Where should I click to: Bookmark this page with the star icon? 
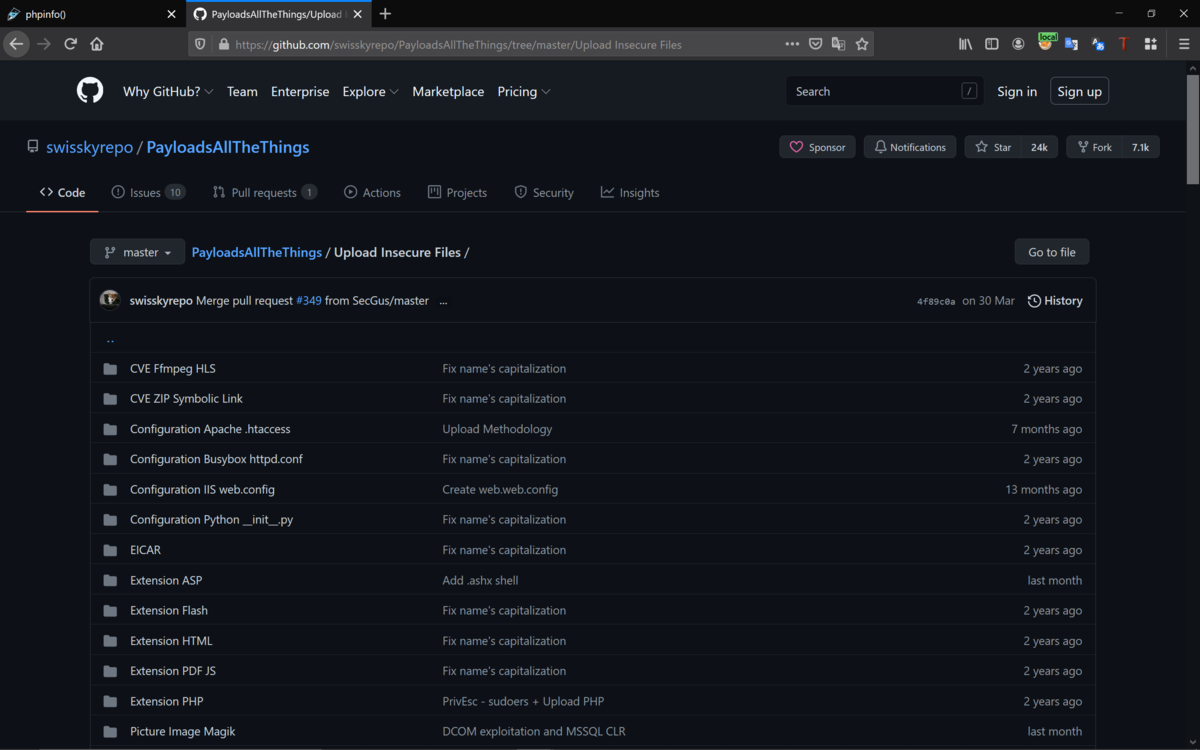coord(862,44)
